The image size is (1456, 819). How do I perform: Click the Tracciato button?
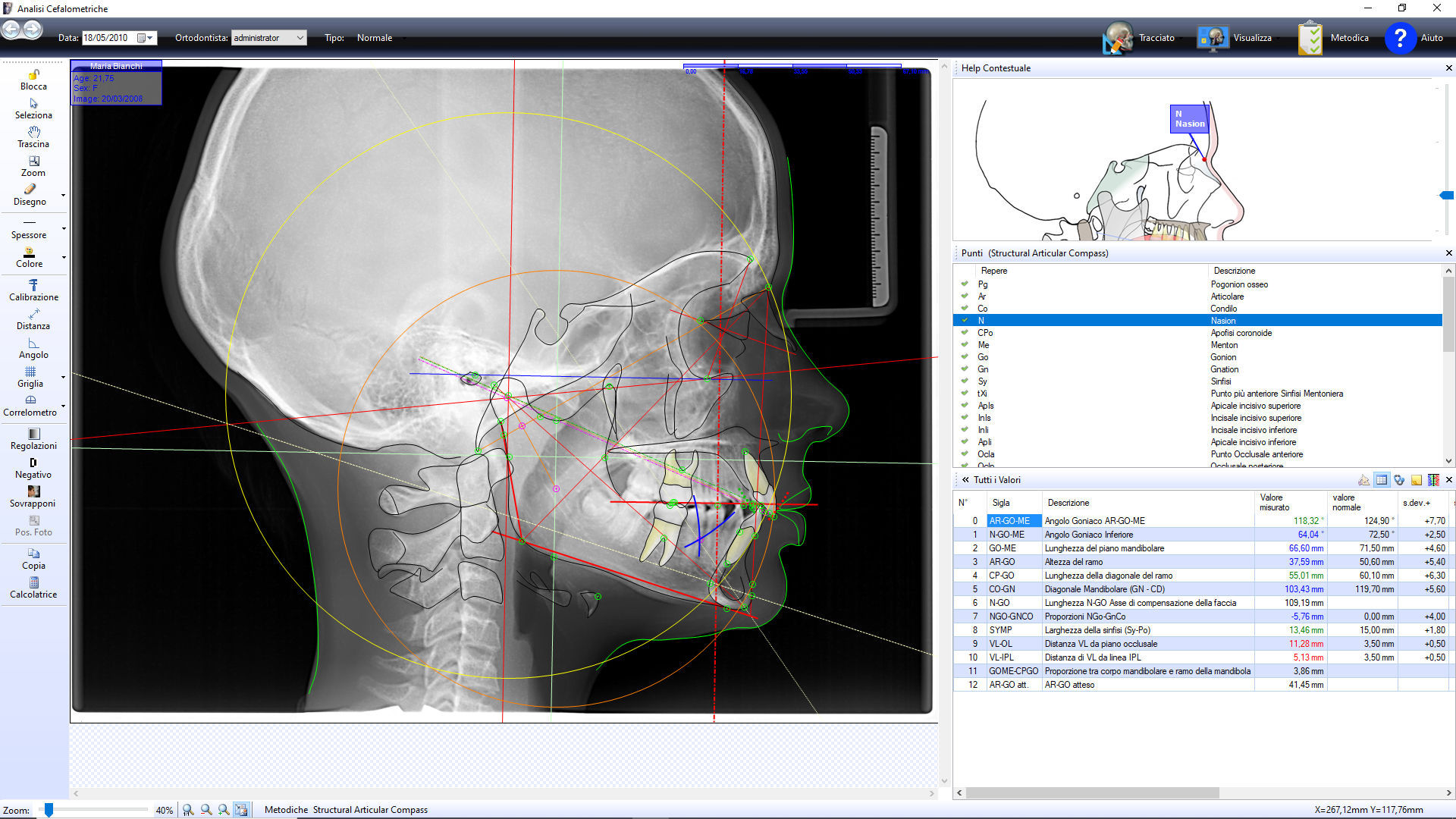tap(1156, 37)
